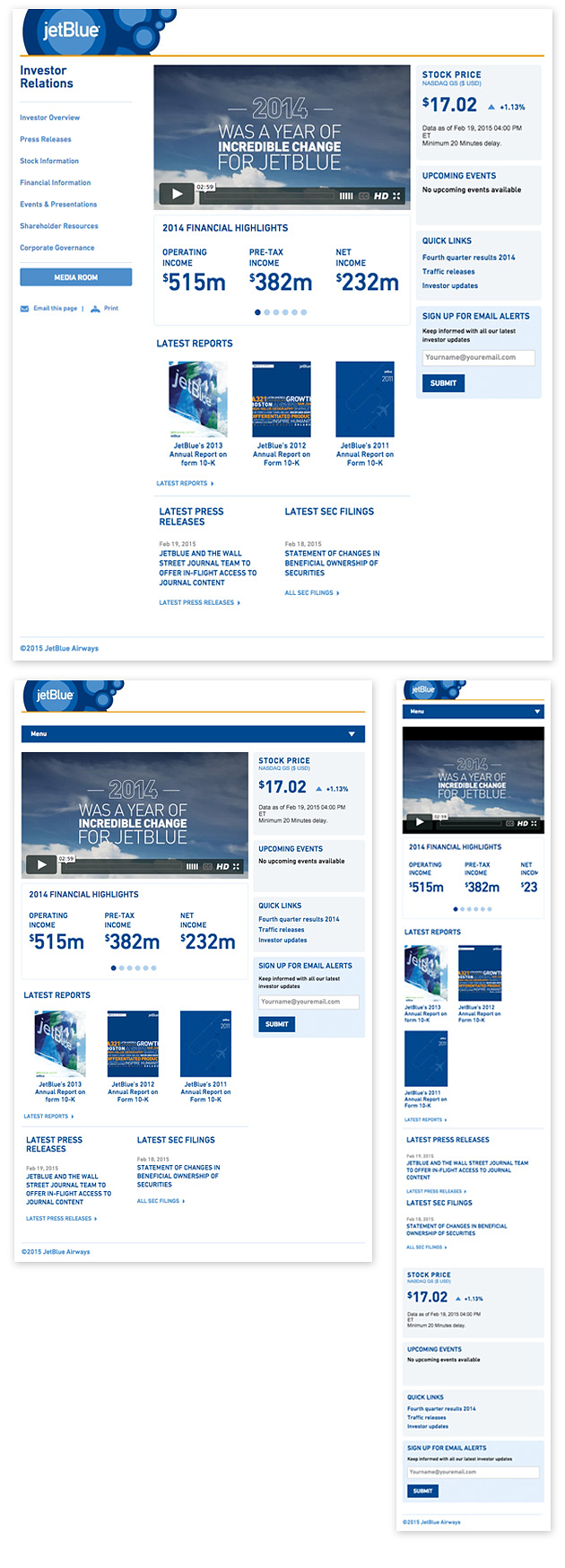
Task: Click the 'Print' link in sidebar
Action: [x=111, y=309]
